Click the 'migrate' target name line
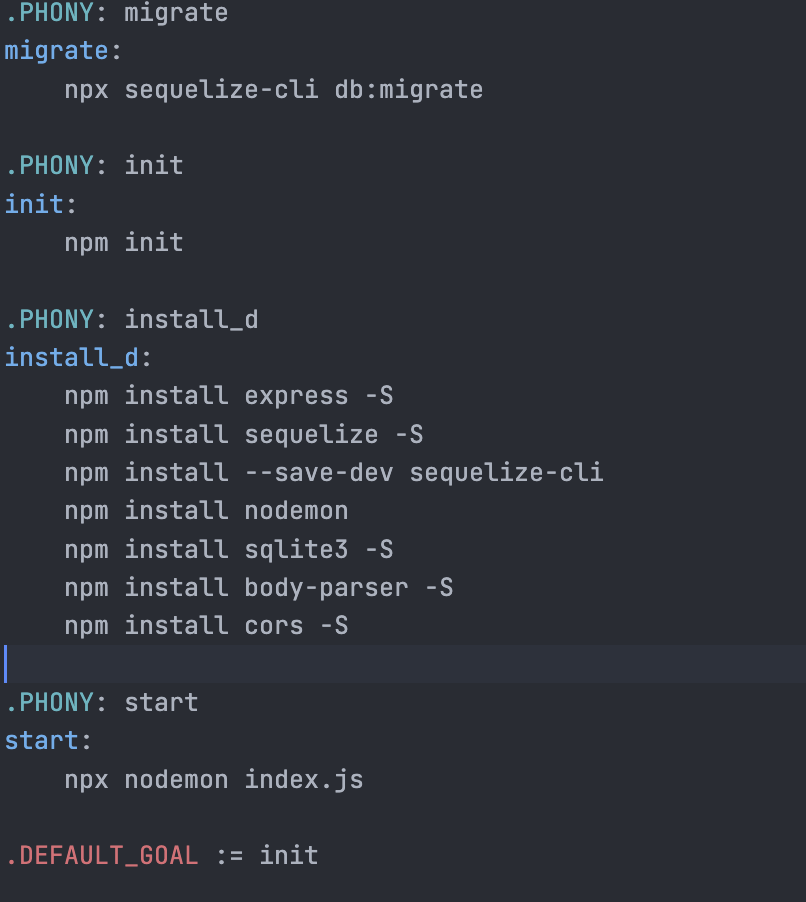The height and width of the screenshot is (902, 806). [56, 51]
